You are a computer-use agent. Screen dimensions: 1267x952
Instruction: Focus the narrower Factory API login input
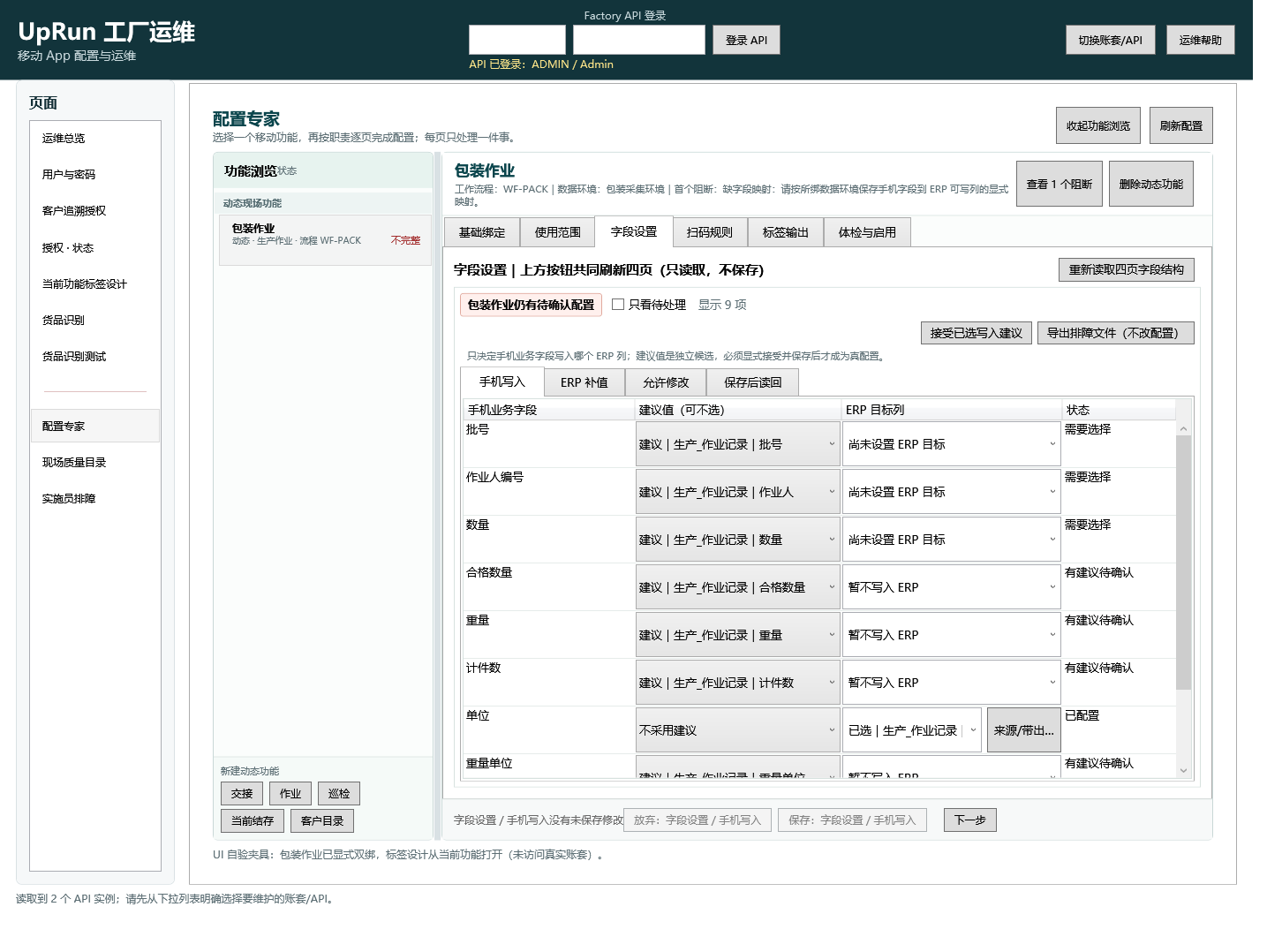[517, 40]
